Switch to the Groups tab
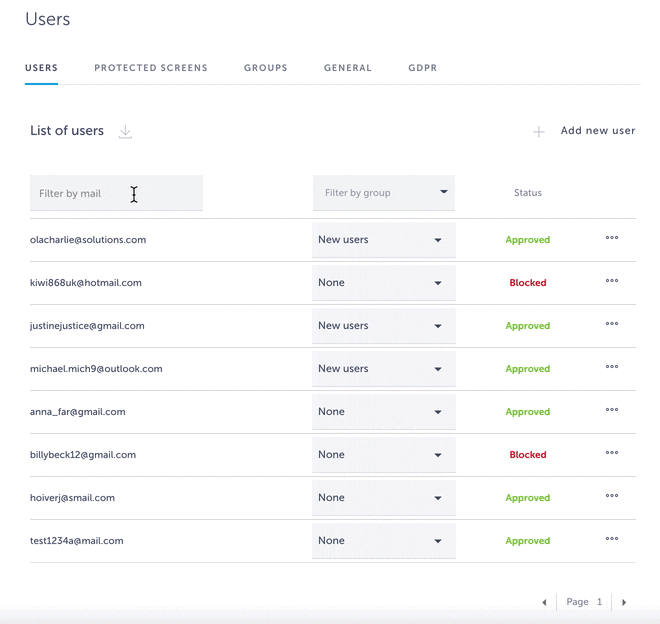This screenshot has width=660, height=624. [266, 68]
